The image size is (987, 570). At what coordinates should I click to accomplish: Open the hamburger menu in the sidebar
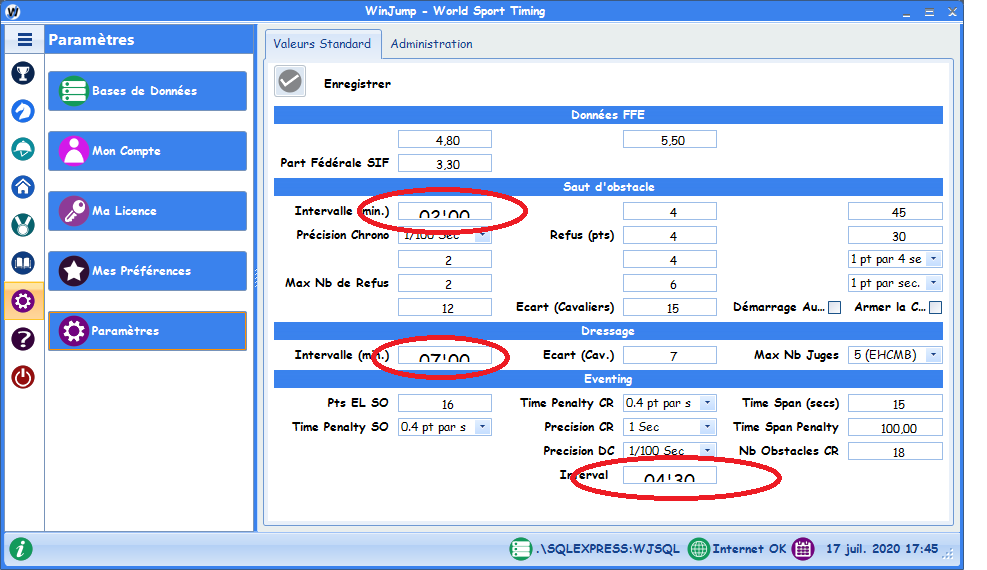coord(25,40)
